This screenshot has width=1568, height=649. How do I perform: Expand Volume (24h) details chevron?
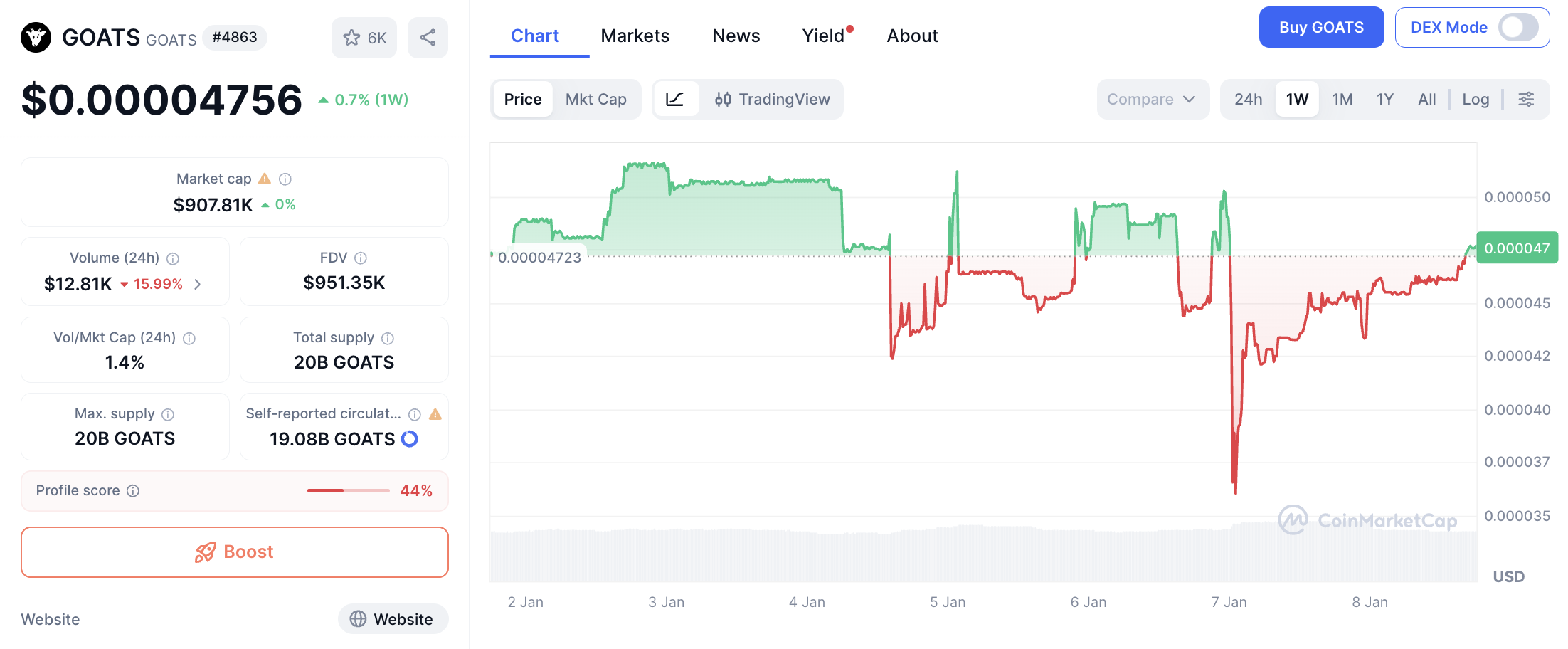pyautogui.click(x=198, y=285)
